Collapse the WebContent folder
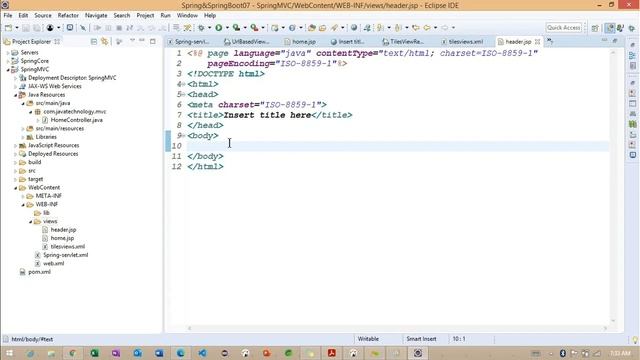Screen dimensions: 640x360 (x=16, y=188)
